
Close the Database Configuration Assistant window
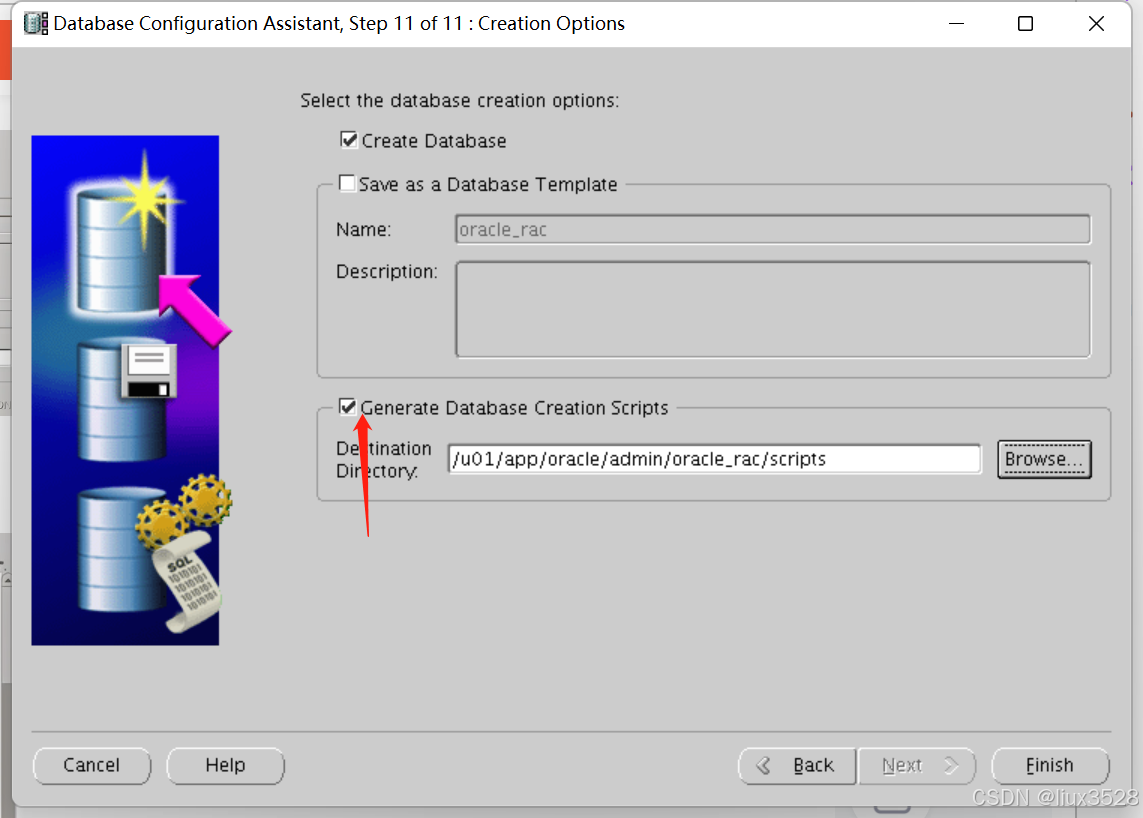pos(1096,23)
